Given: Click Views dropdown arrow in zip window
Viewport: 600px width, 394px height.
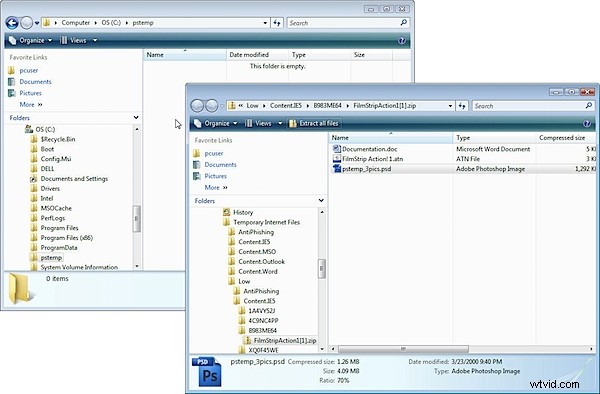Looking at the screenshot, I should coord(280,124).
